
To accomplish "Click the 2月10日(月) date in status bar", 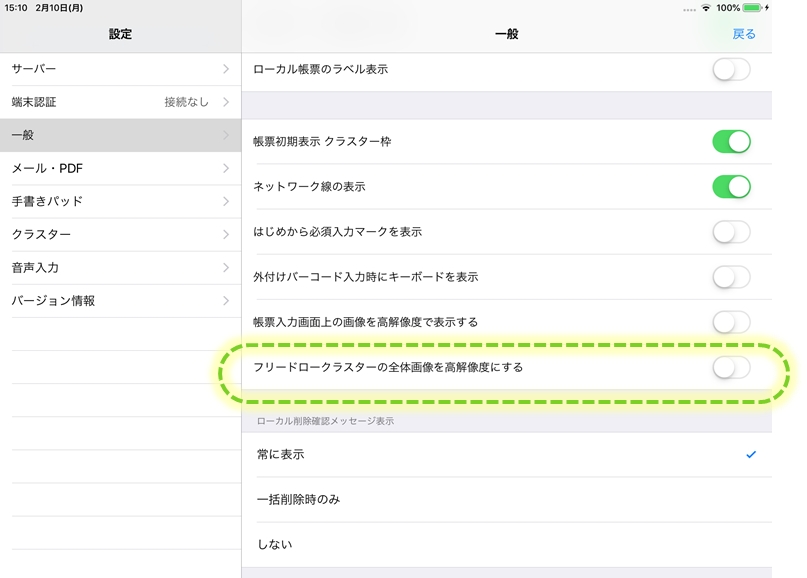I will coord(59,8).
